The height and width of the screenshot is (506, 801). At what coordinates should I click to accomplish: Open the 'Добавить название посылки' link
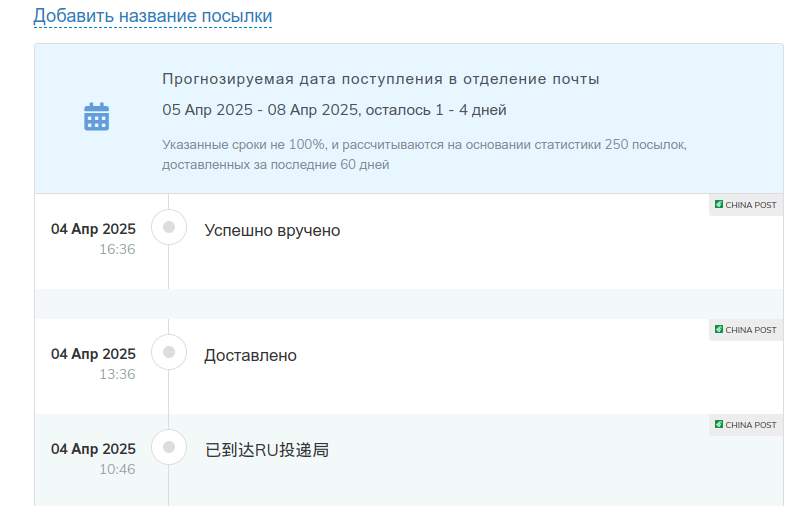(x=153, y=15)
